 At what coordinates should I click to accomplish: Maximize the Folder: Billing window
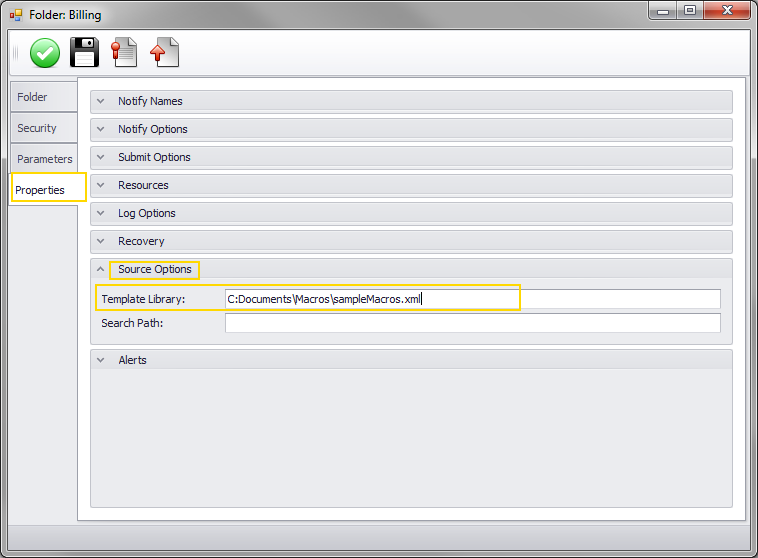tap(690, 11)
